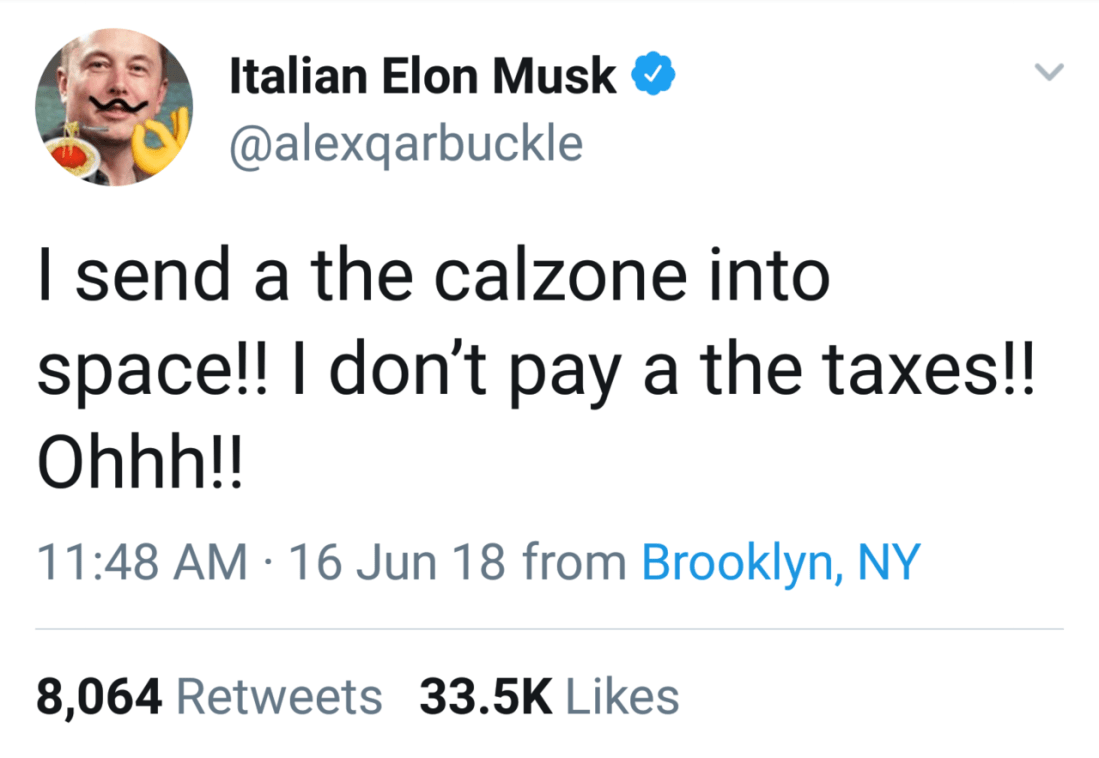Click the 8,064 retweet count number
The image size is (1099, 758).
click(99, 697)
